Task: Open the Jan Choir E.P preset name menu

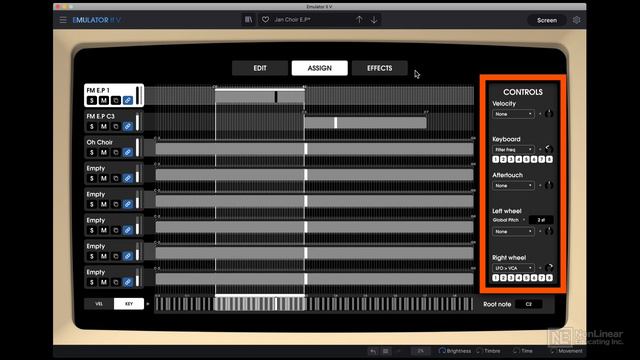Action: [292, 20]
